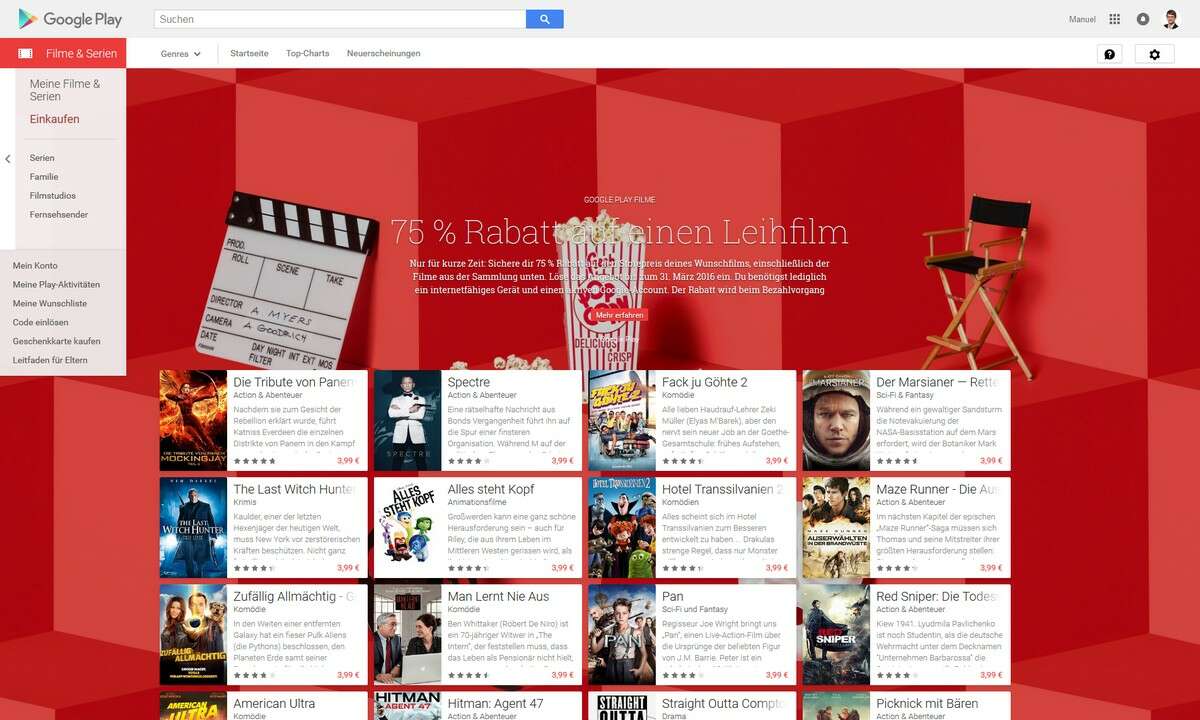The width and height of the screenshot is (1200, 720).
Task: Click the Picknick mit Bären title
Action: tap(927, 703)
